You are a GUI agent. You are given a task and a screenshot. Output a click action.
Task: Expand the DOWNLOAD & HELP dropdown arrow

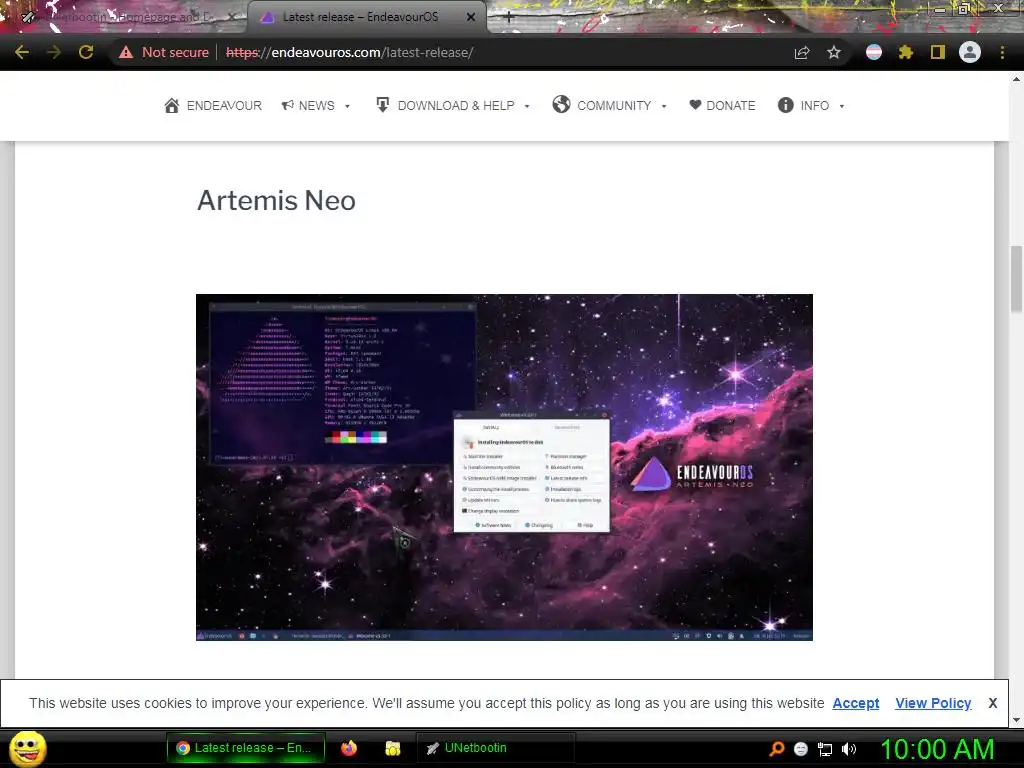(x=527, y=106)
